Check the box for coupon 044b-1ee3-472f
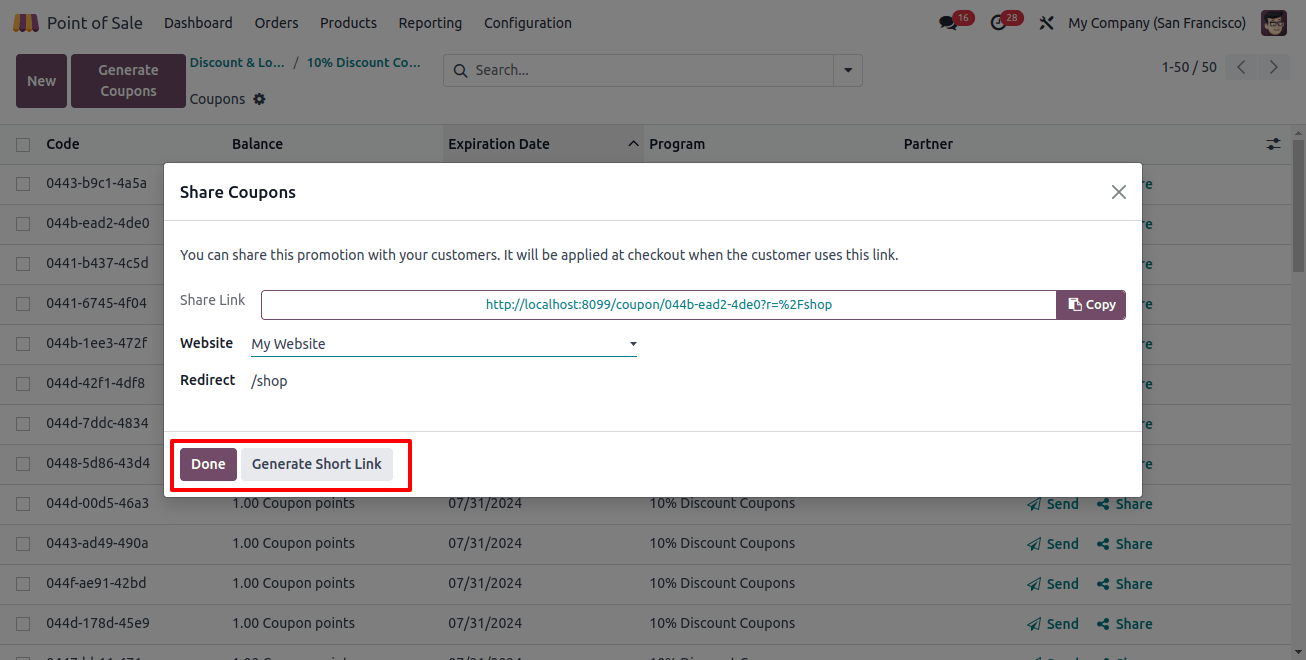This screenshot has height=660, width=1306. 23,344
